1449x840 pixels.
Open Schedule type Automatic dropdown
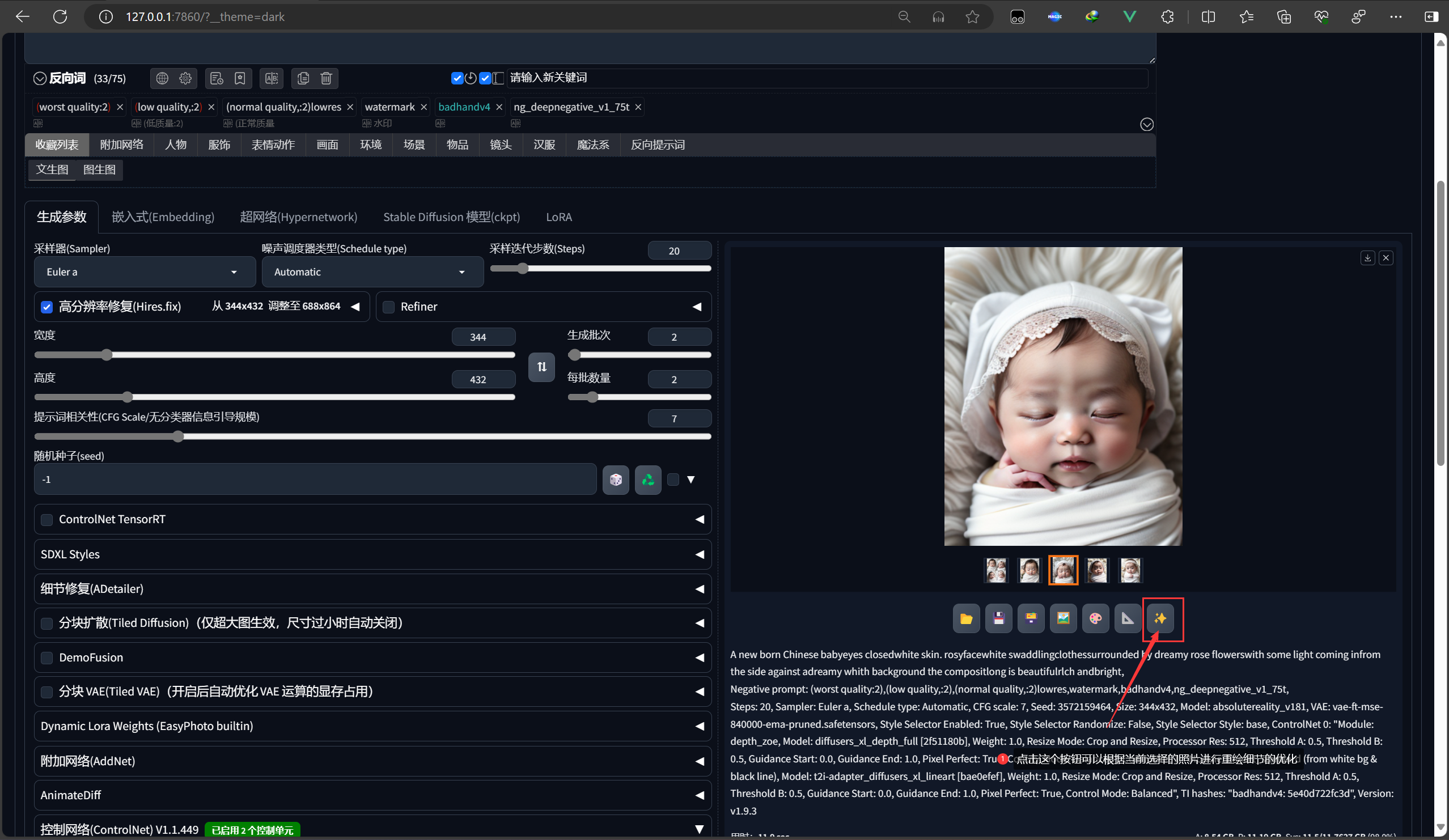click(x=372, y=272)
